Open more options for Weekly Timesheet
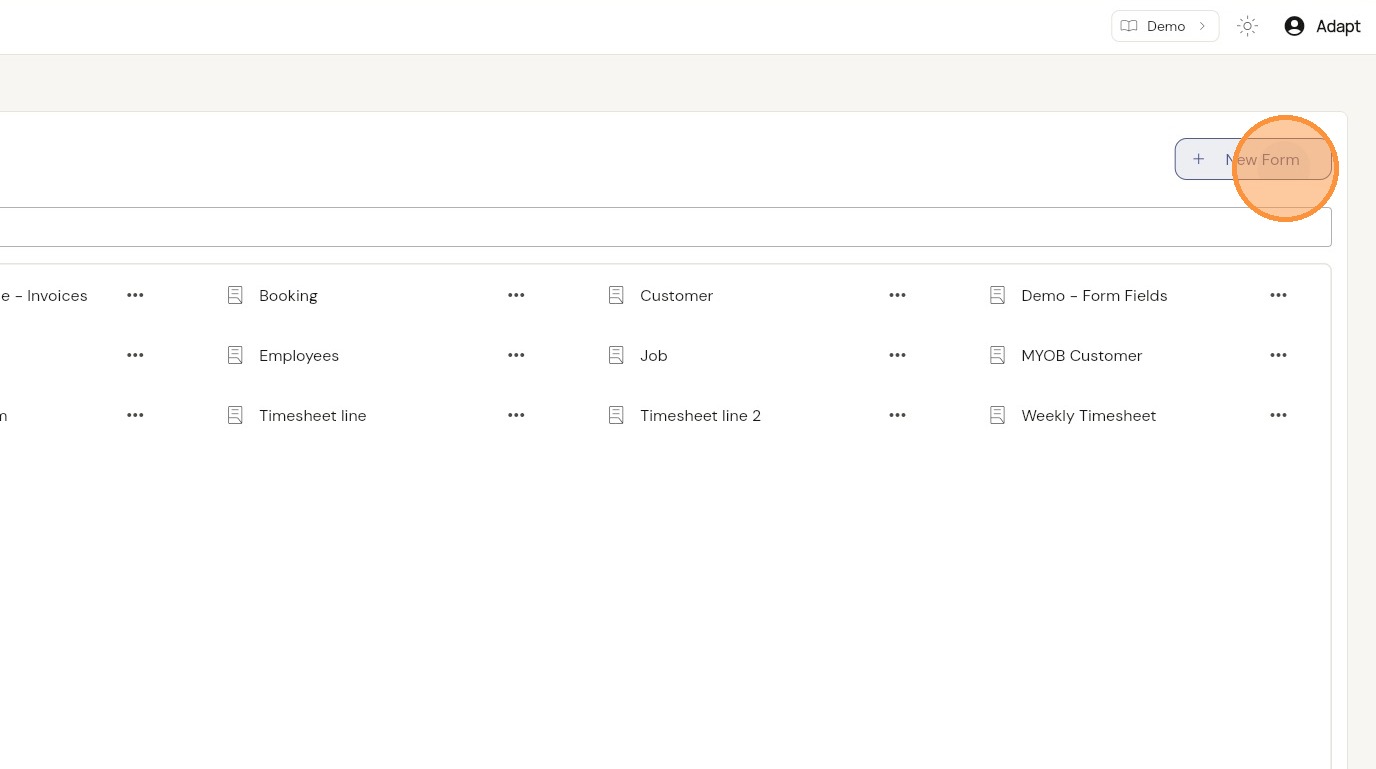 click(1278, 415)
